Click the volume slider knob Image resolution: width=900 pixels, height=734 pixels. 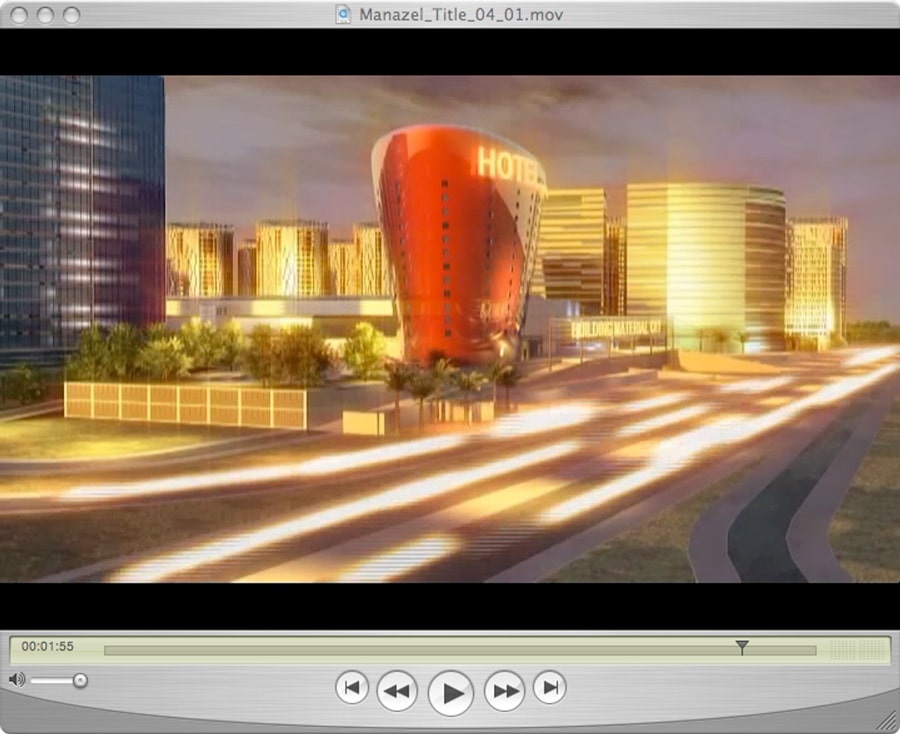[x=80, y=681]
